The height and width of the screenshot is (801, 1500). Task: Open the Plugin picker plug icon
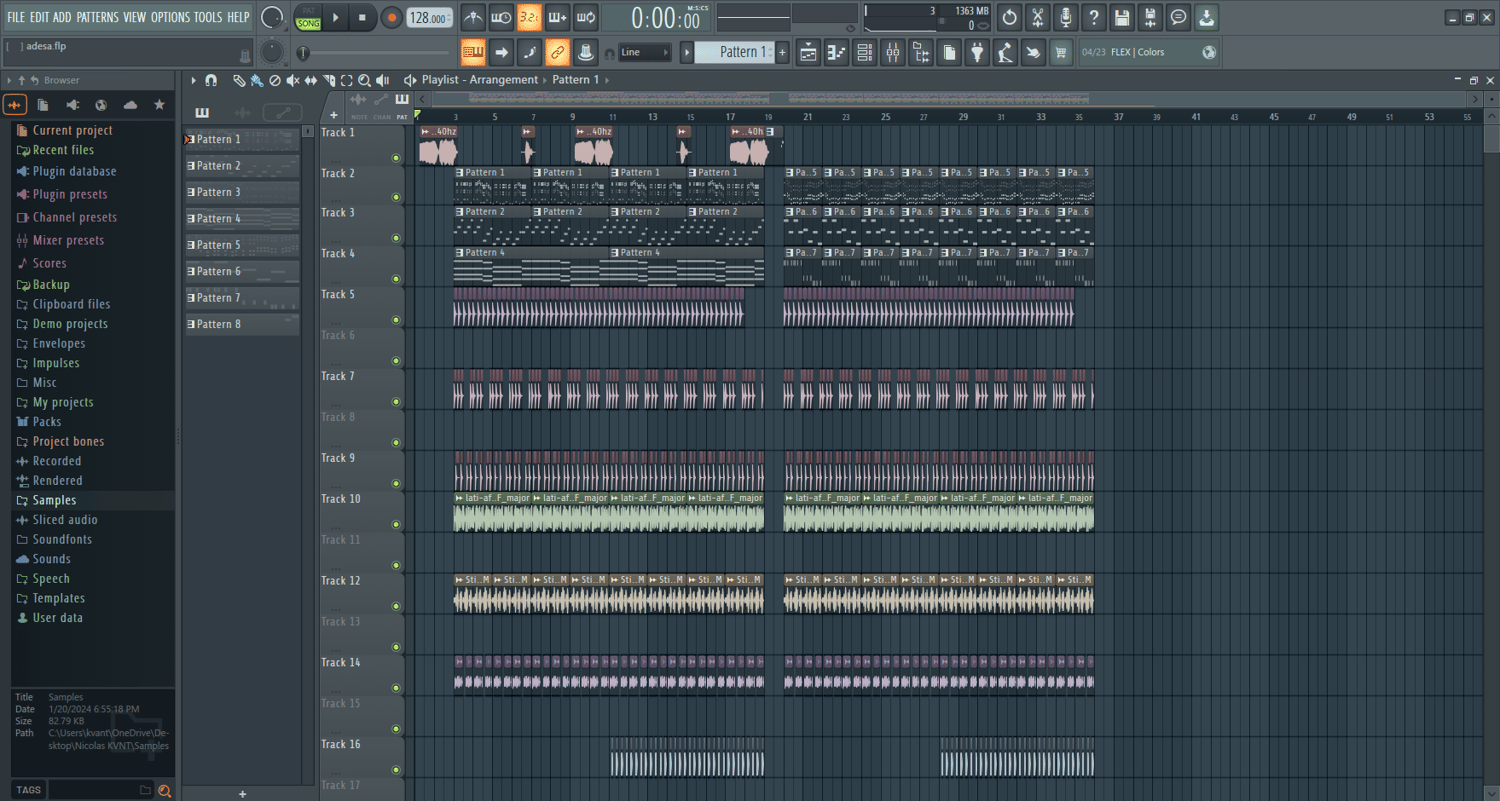[977, 52]
